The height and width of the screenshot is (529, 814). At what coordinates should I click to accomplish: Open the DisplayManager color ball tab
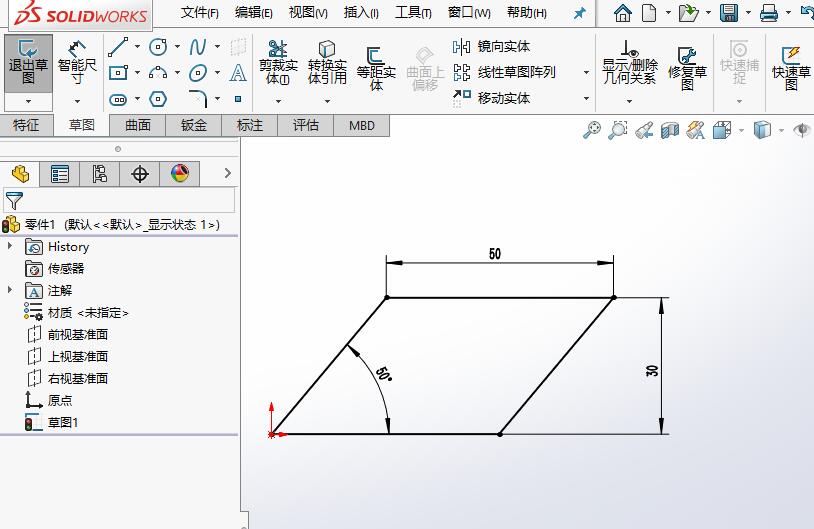pos(180,174)
